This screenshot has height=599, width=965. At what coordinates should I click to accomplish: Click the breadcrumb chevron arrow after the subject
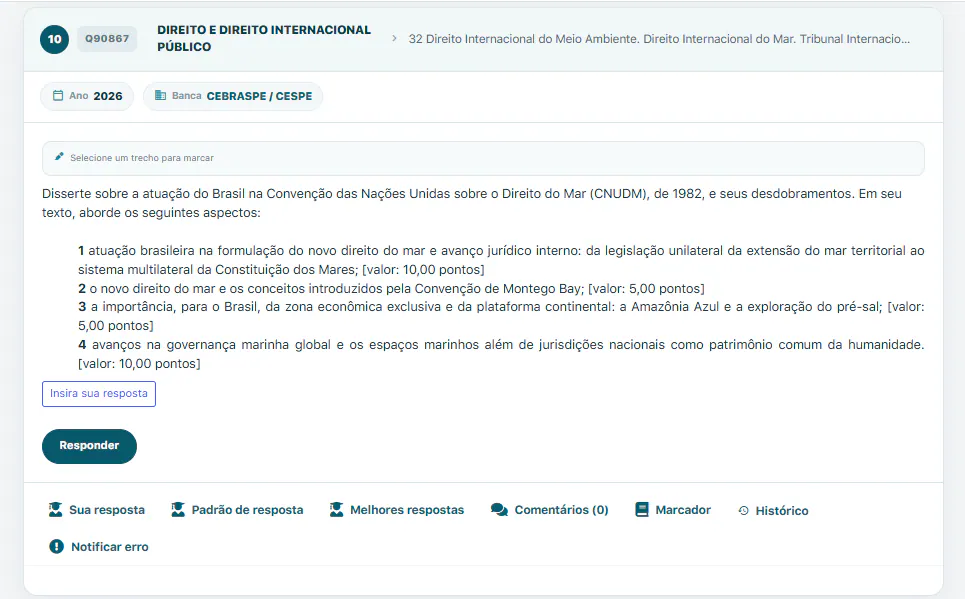coord(394,39)
